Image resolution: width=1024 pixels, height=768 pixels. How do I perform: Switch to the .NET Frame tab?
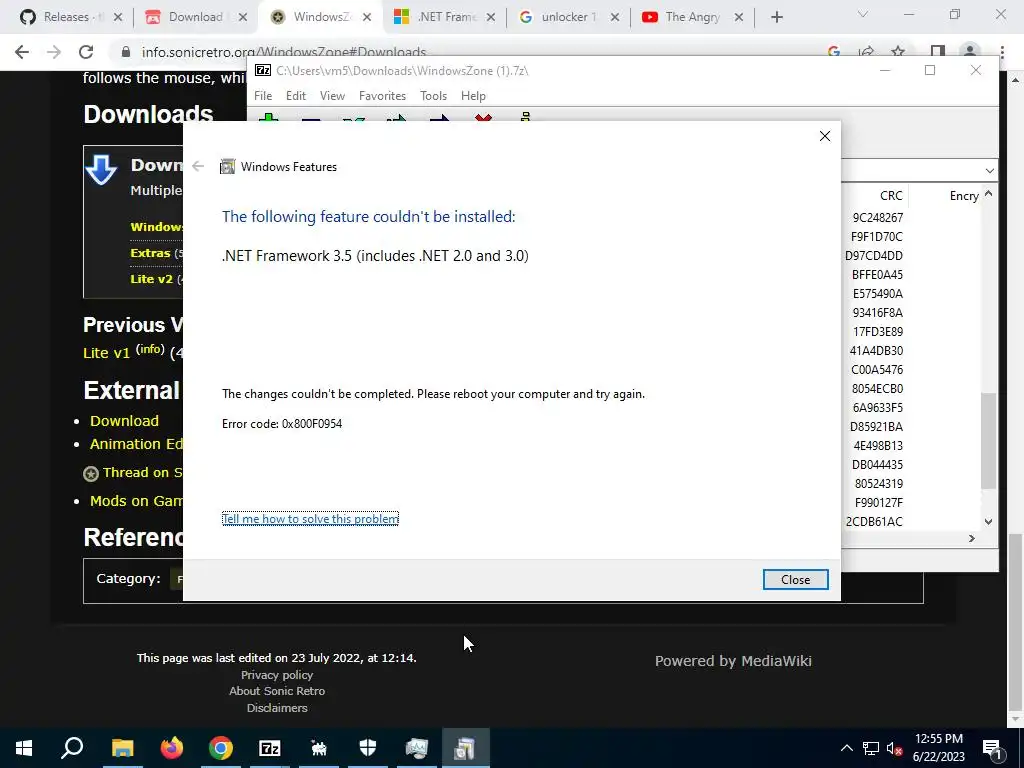point(444,17)
